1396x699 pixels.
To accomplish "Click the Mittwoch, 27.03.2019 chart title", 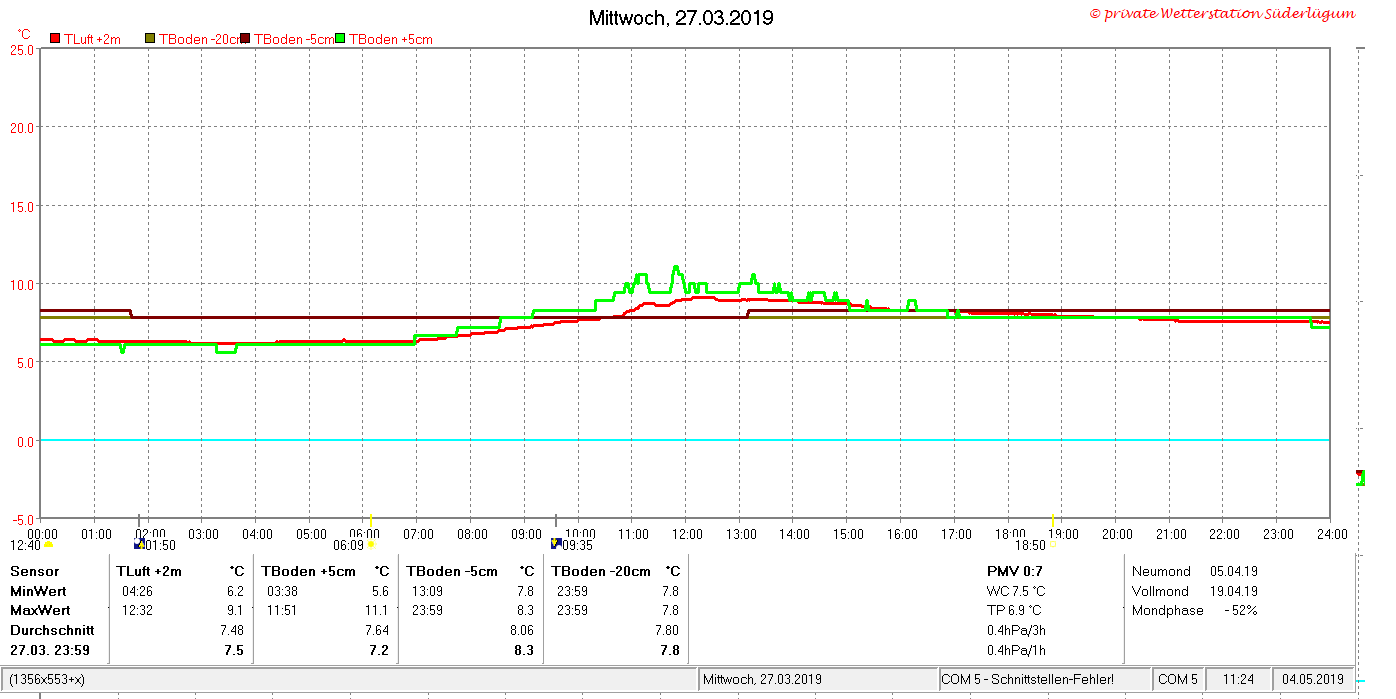I will pyautogui.click(x=681, y=18).
